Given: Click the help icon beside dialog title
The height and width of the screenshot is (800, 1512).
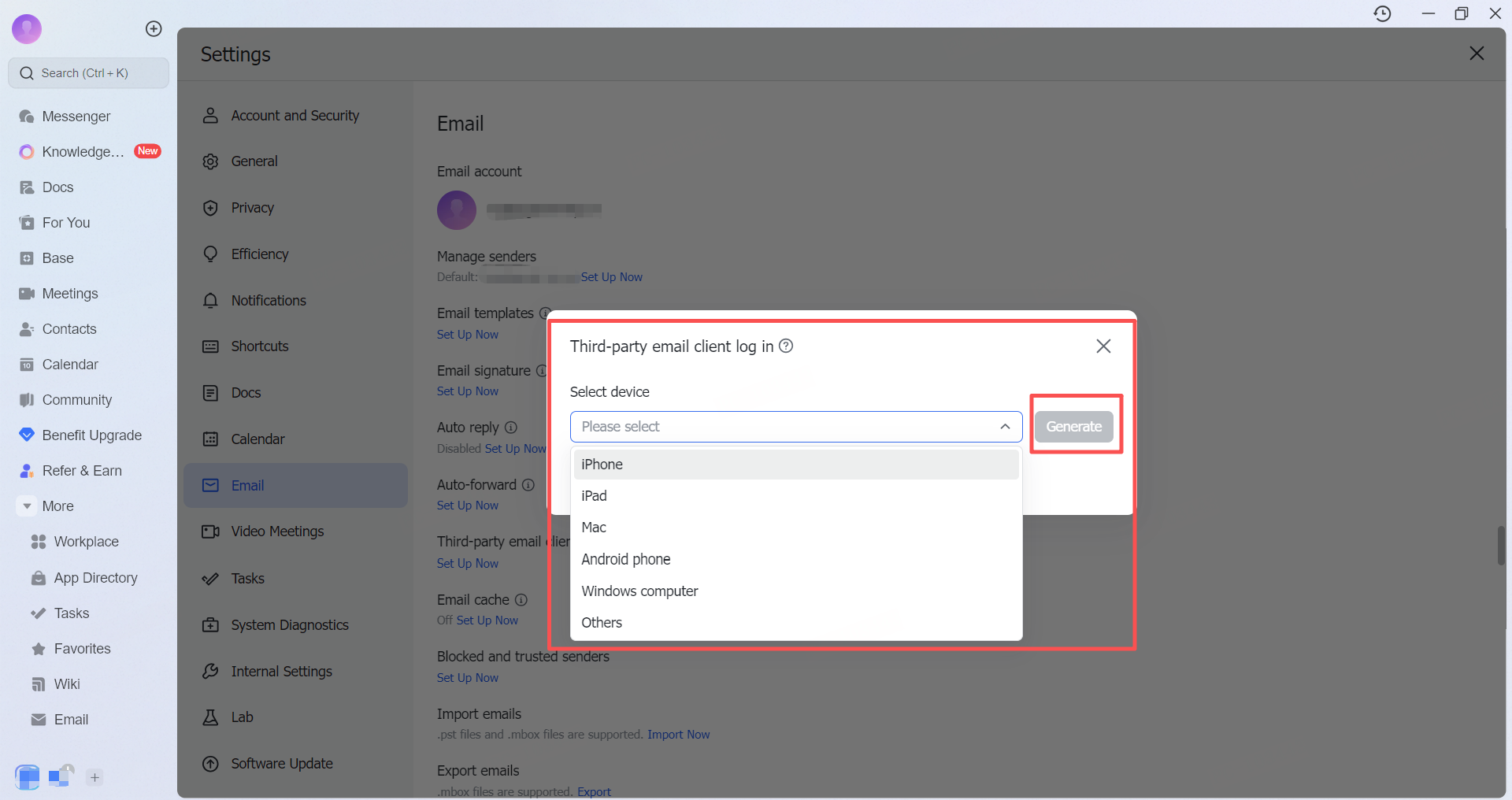Looking at the screenshot, I should point(786,346).
